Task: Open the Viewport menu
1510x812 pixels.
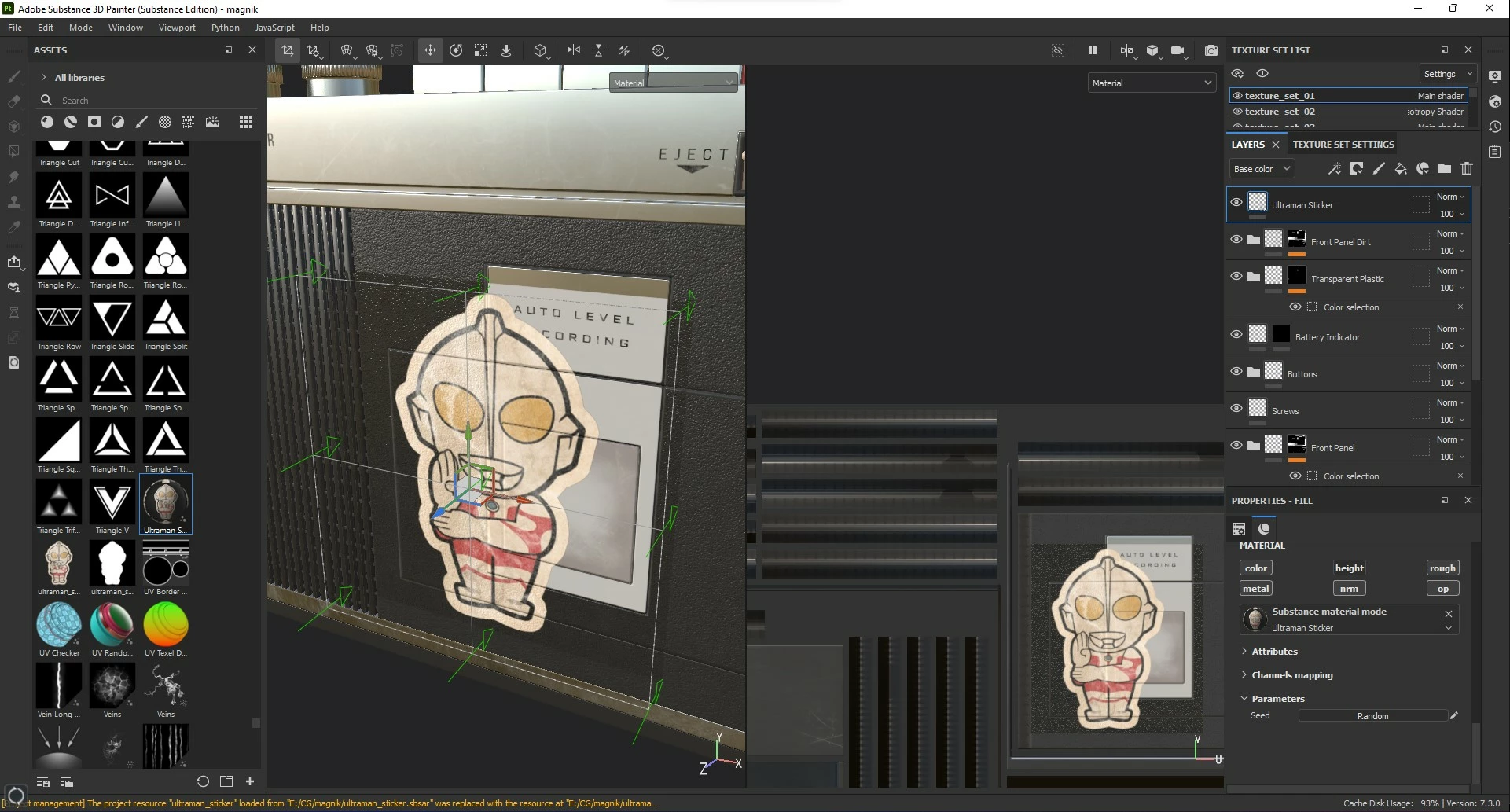Action: click(177, 28)
